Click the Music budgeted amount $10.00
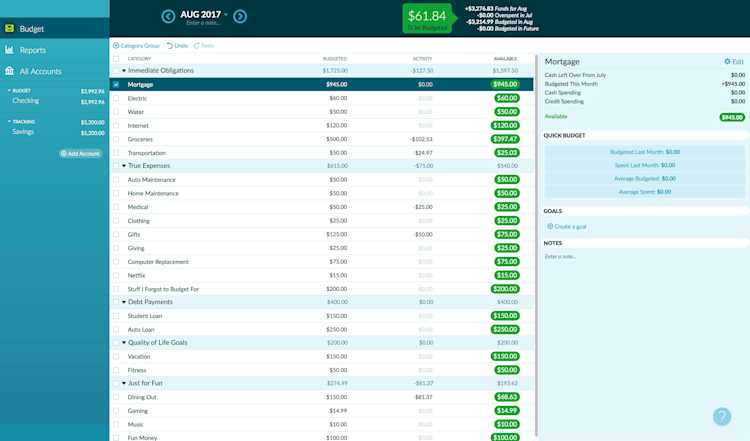Image resolution: width=750 pixels, height=441 pixels. coord(338,424)
